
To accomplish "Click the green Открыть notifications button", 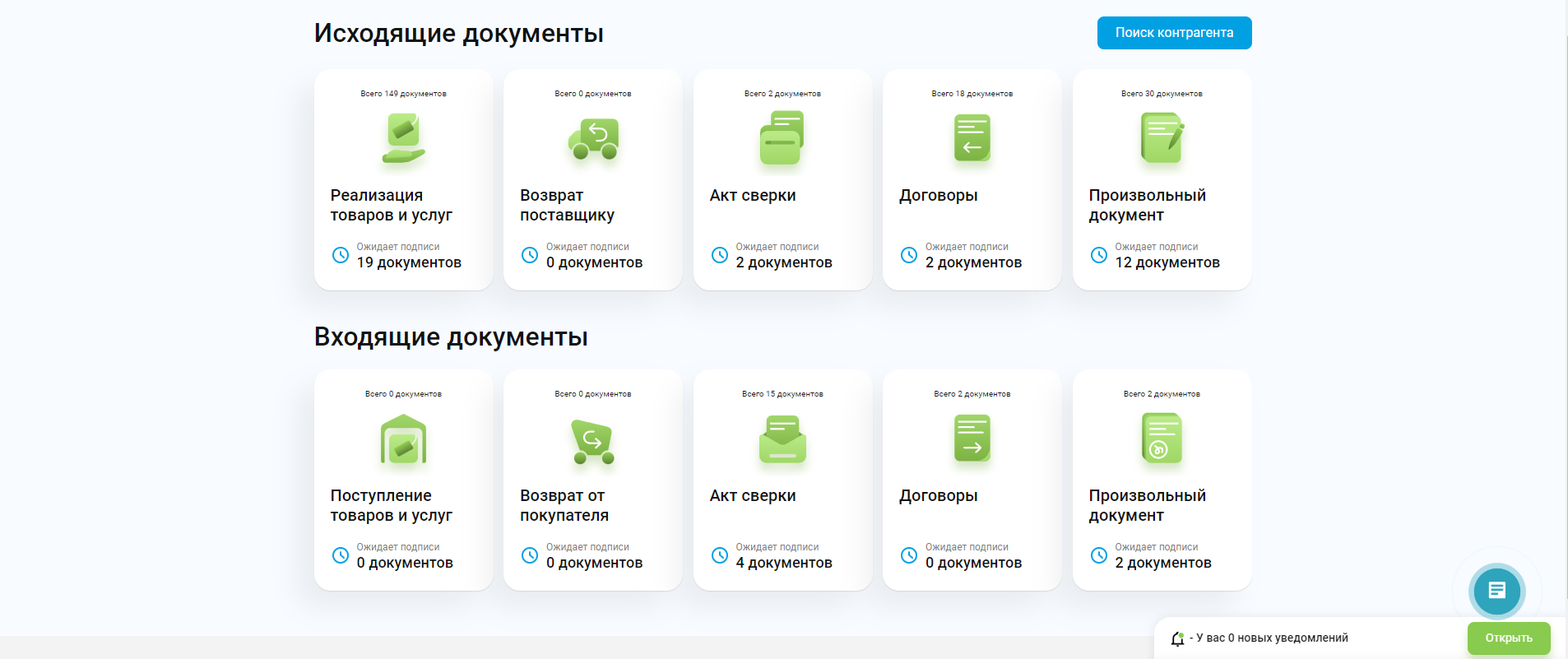I will pos(1508,638).
